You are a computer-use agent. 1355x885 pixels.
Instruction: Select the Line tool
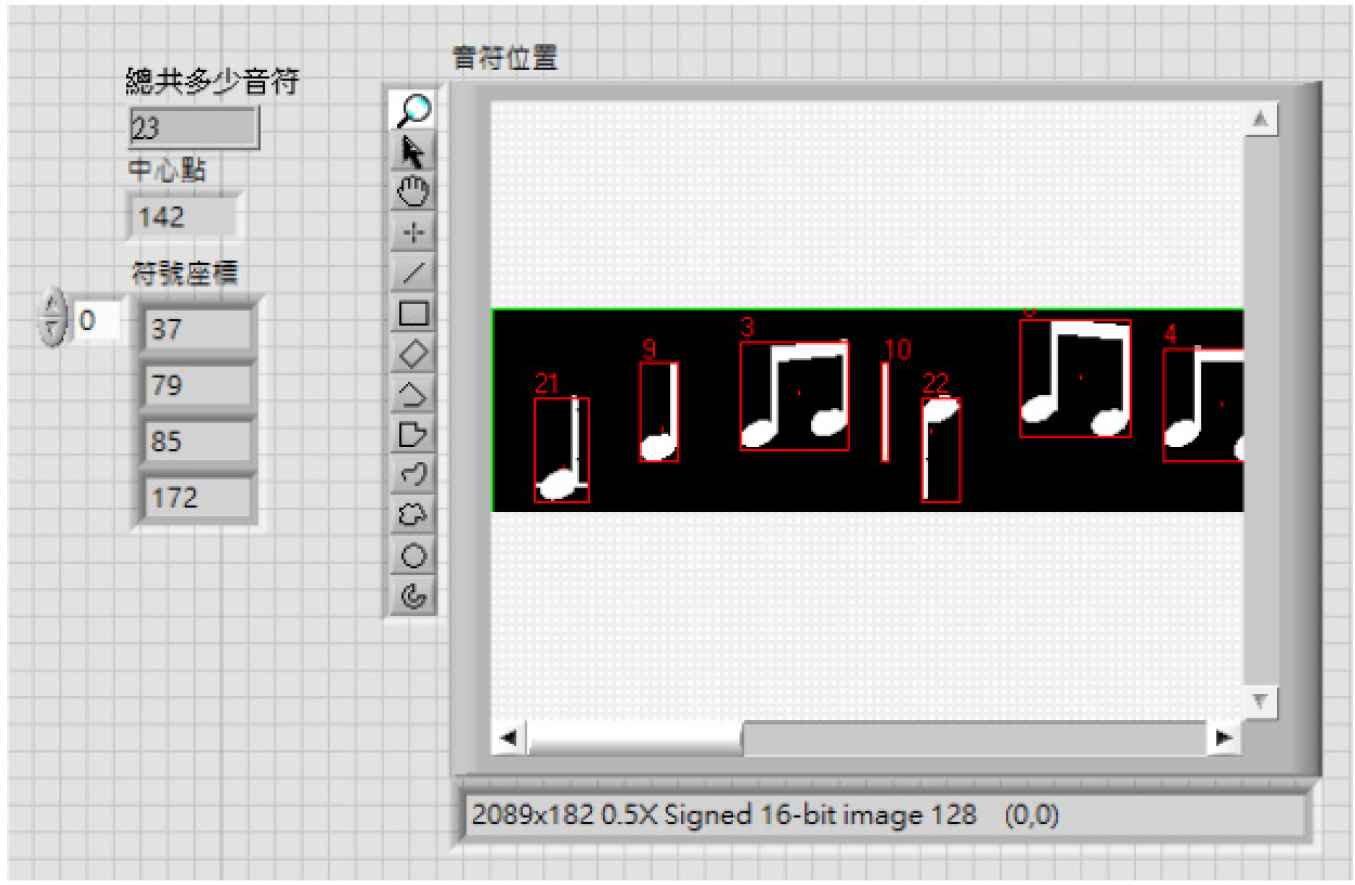[x=413, y=272]
